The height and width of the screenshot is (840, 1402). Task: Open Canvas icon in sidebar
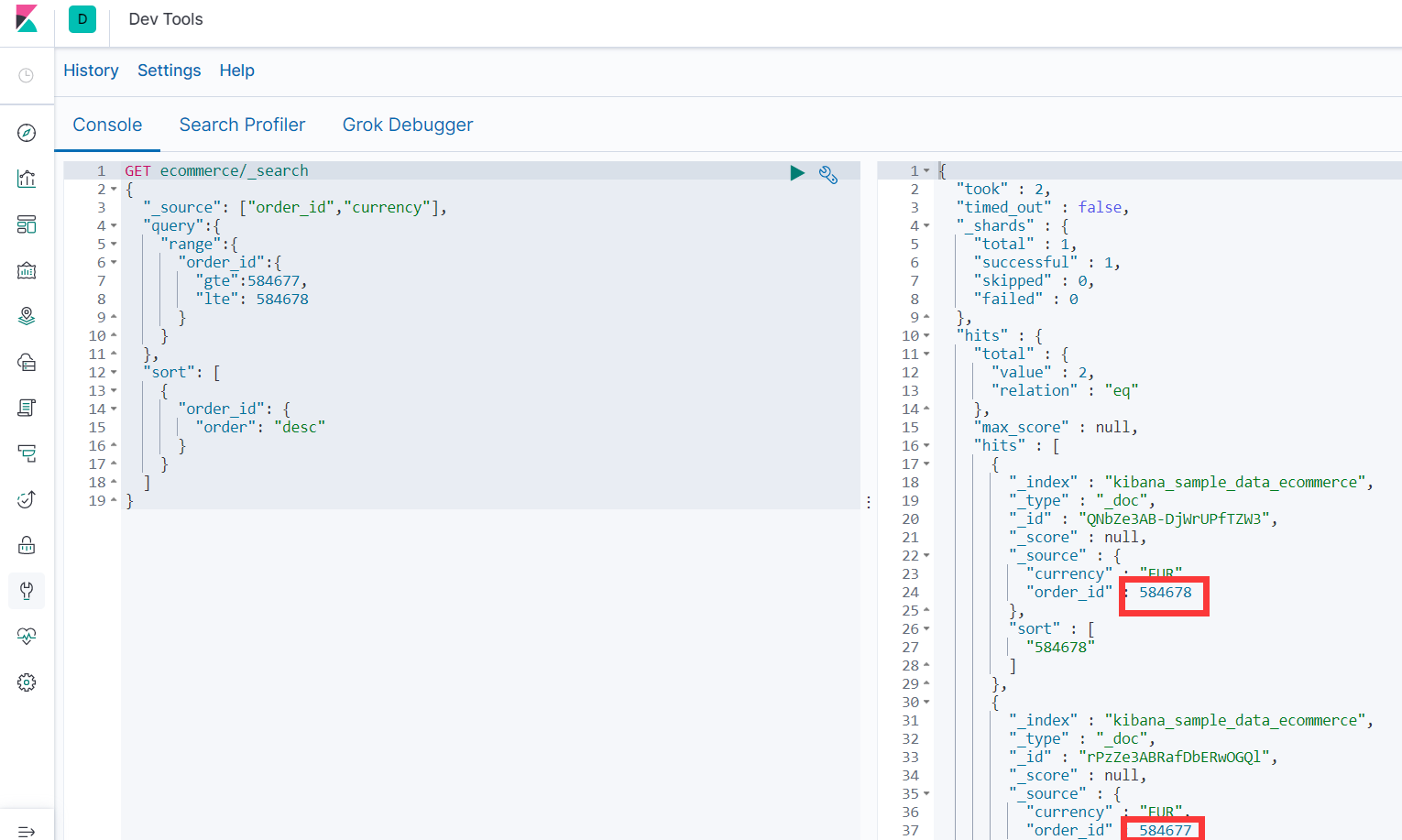pos(27,270)
